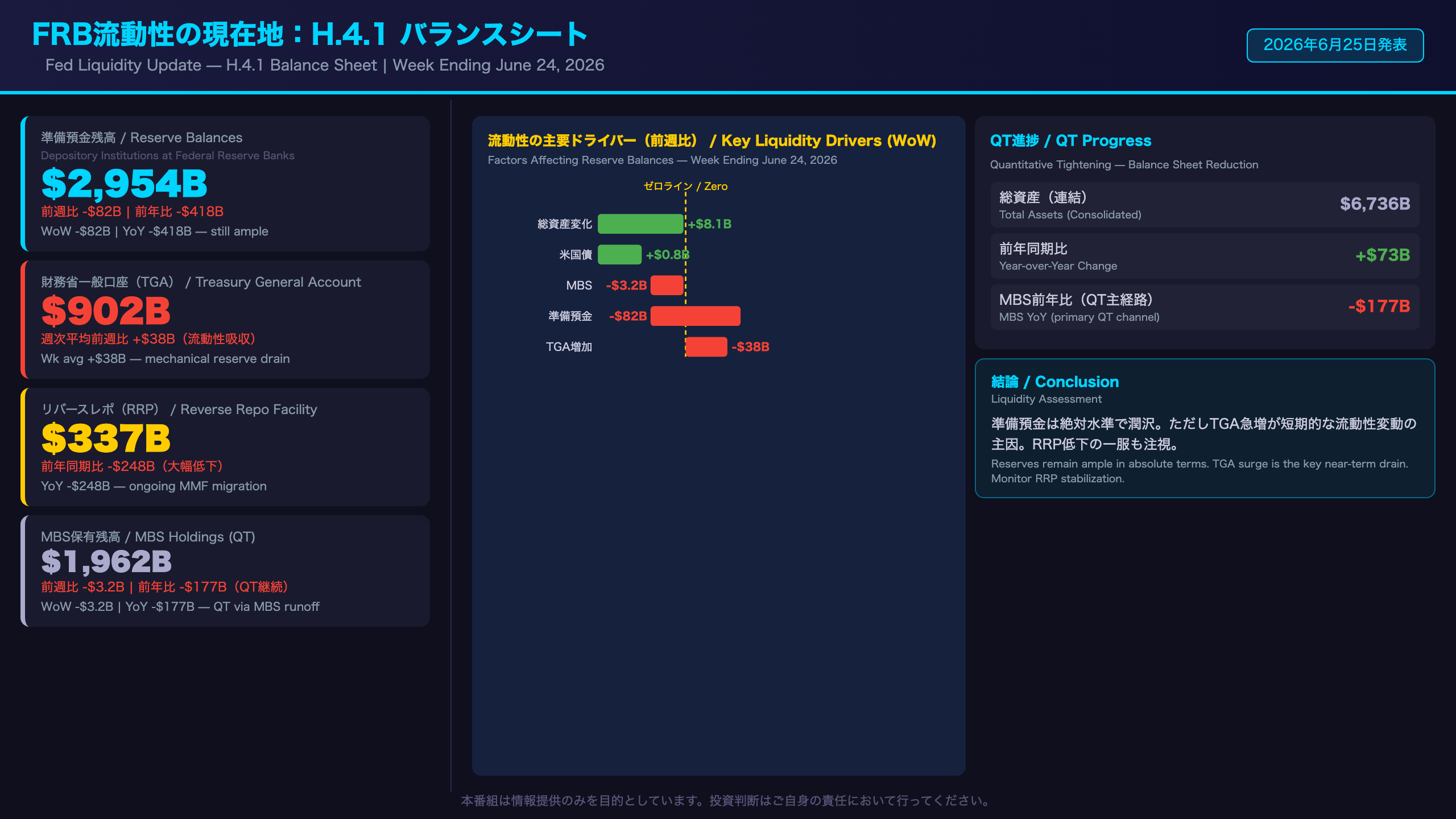Viewport: 1456px width, 819px height.
Task: Select the 準備預金残高 / Reserve Balances heading
Action: (142, 138)
